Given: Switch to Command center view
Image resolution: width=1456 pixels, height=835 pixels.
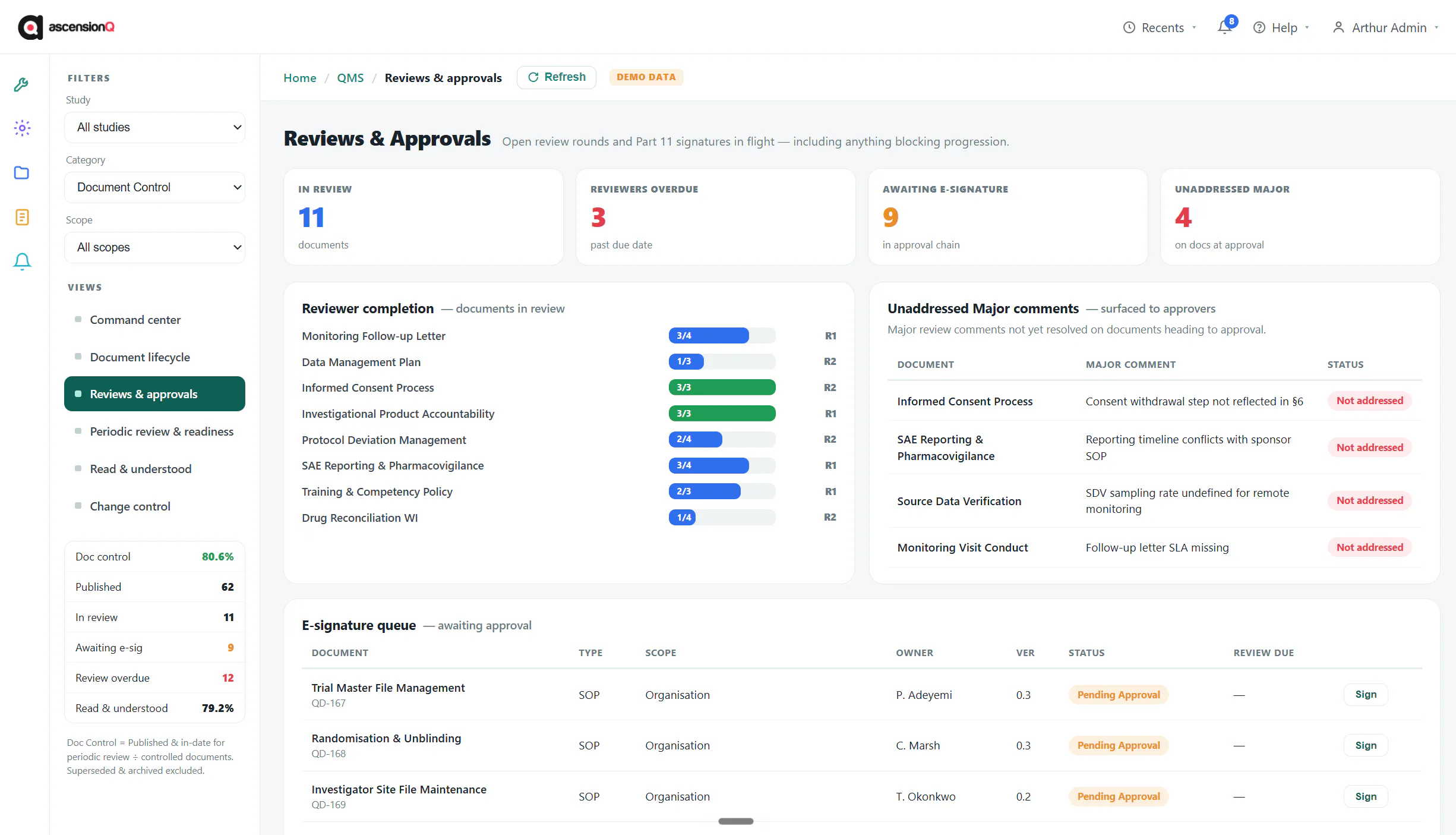Looking at the screenshot, I should (x=154, y=320).
